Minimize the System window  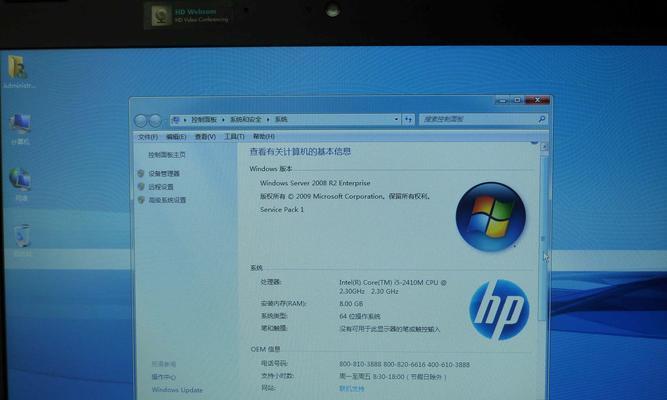click(502, 100)
